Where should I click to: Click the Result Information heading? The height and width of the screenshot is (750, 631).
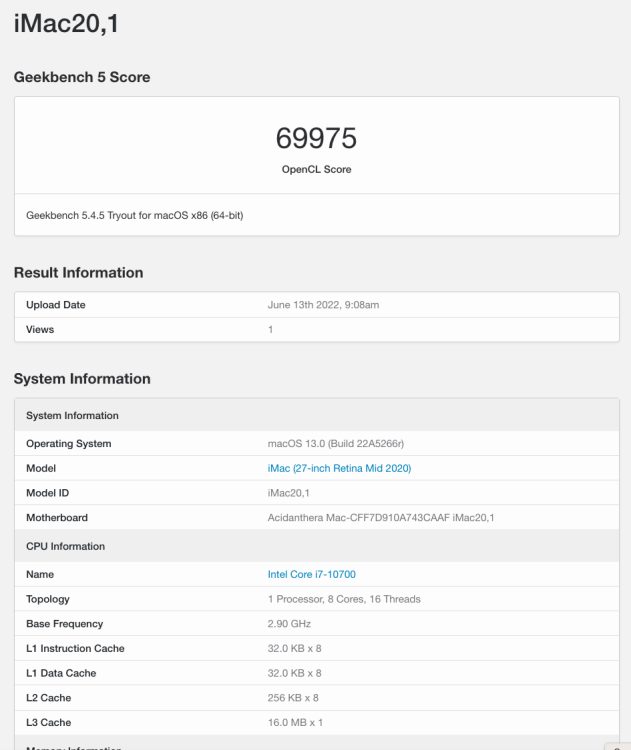(78, 273)
